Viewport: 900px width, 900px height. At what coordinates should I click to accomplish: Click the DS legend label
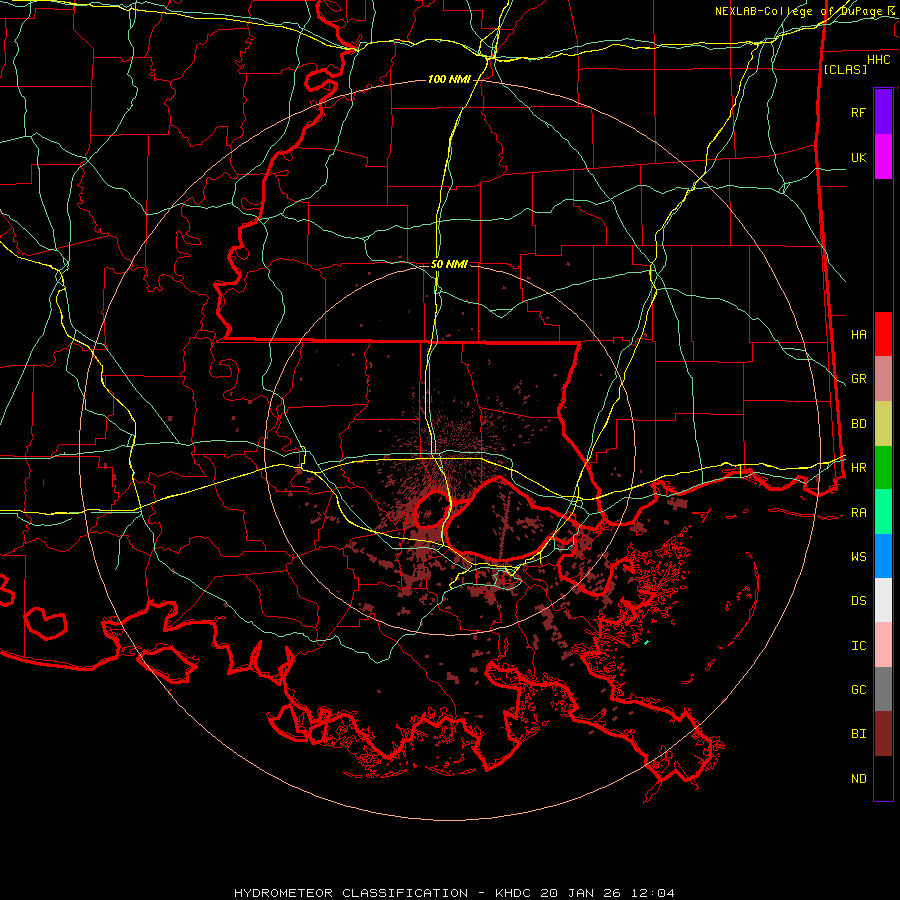[858, 601]
